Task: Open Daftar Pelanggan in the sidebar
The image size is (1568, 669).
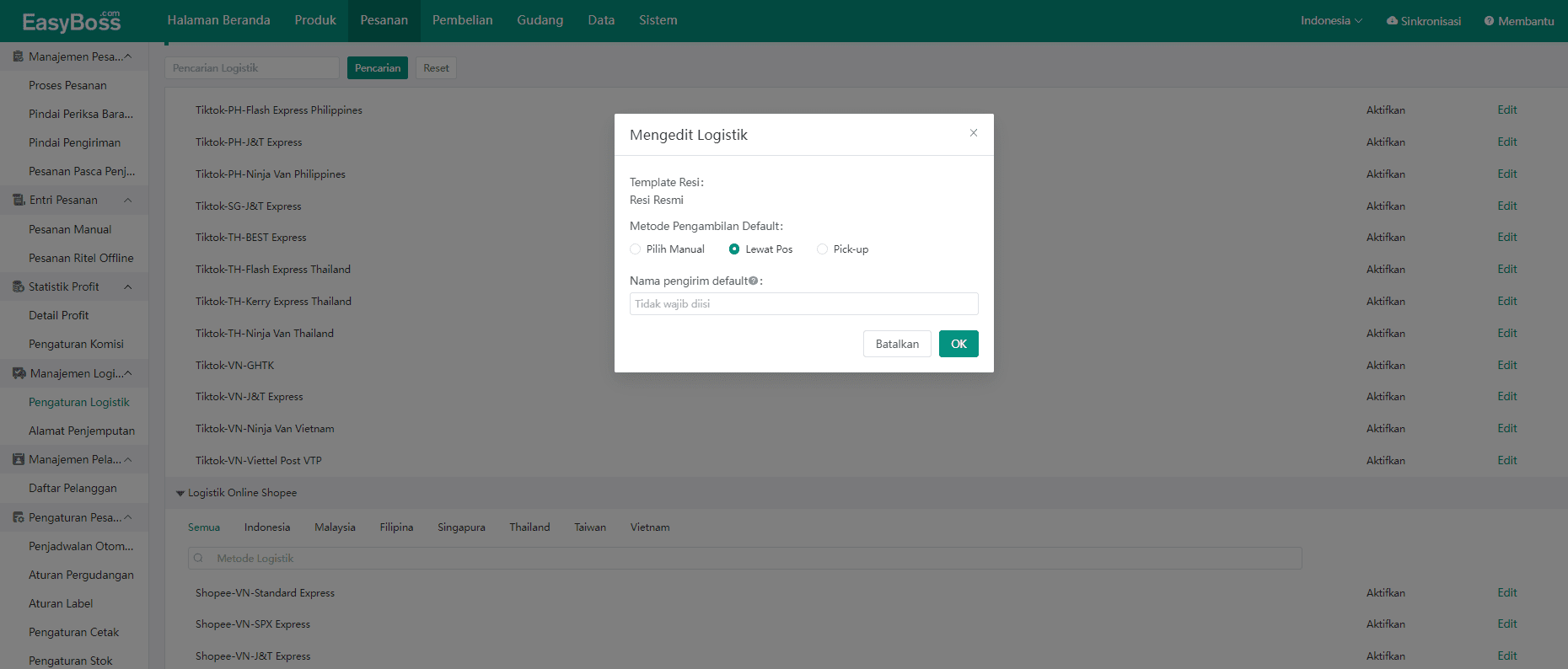Action: click(x=72, y=488)
